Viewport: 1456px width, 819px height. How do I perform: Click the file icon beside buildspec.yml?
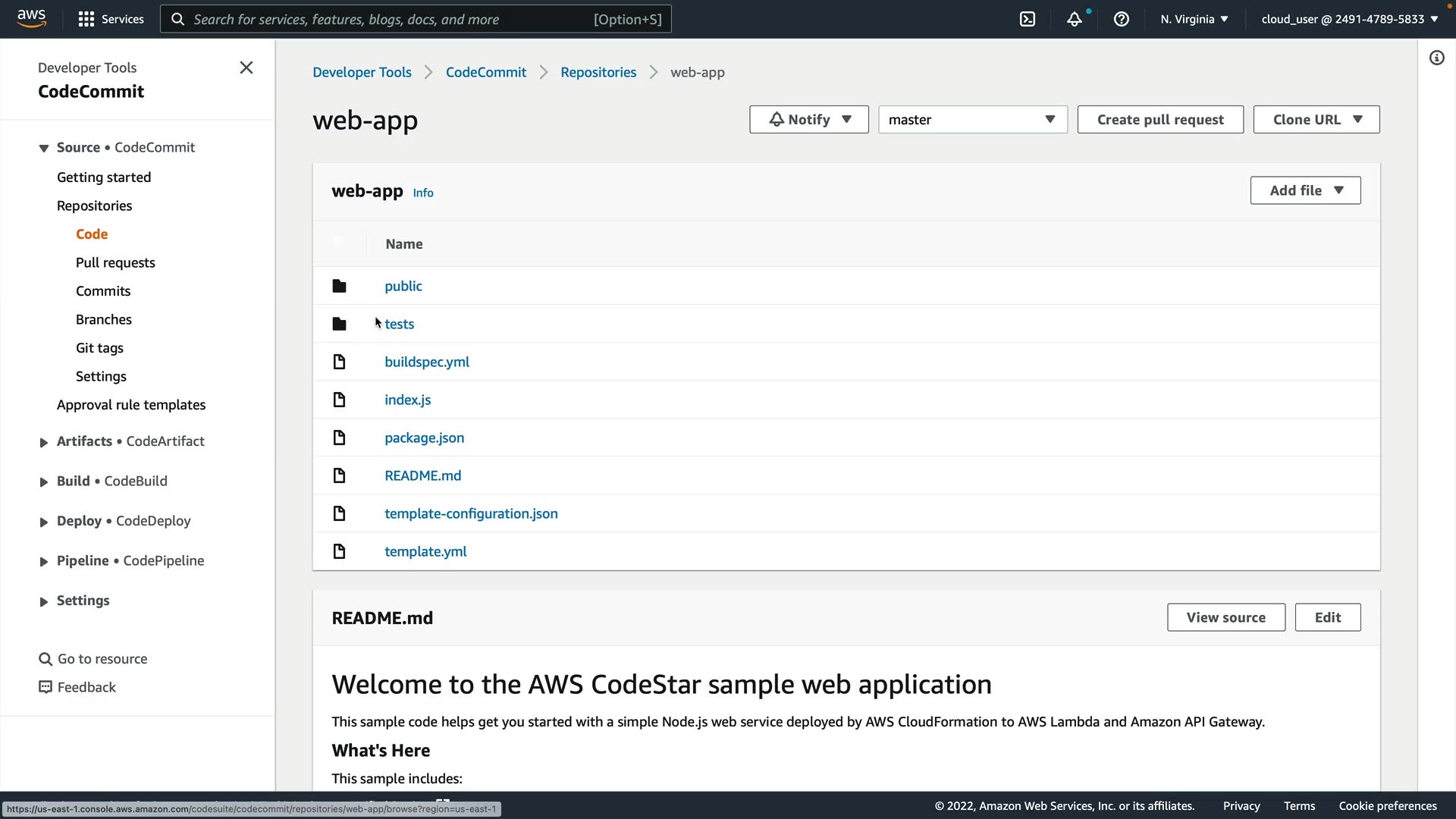pyautogui.click(x=339, y=362)
